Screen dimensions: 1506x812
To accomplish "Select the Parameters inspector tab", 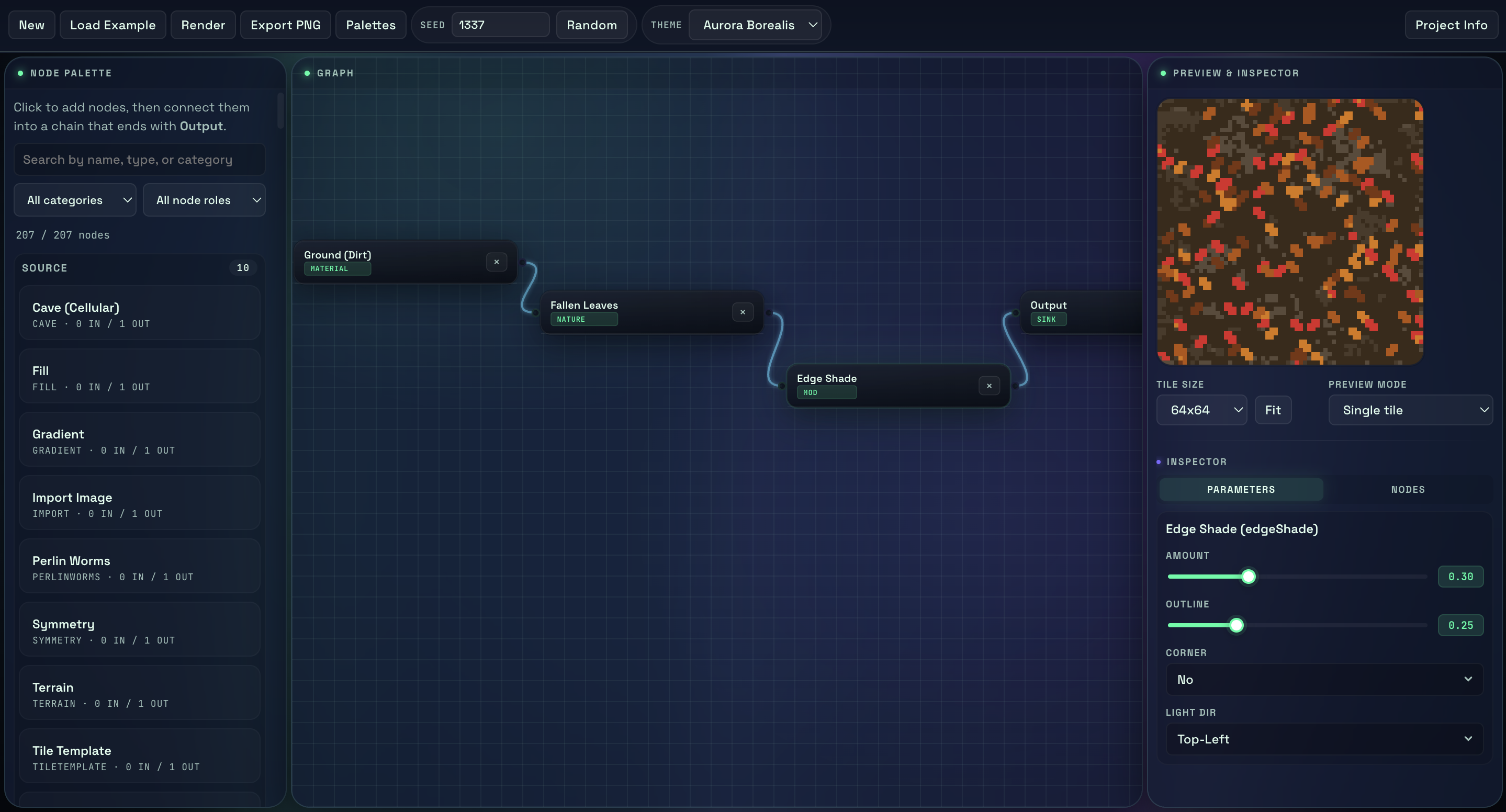I will (1241, 489).
